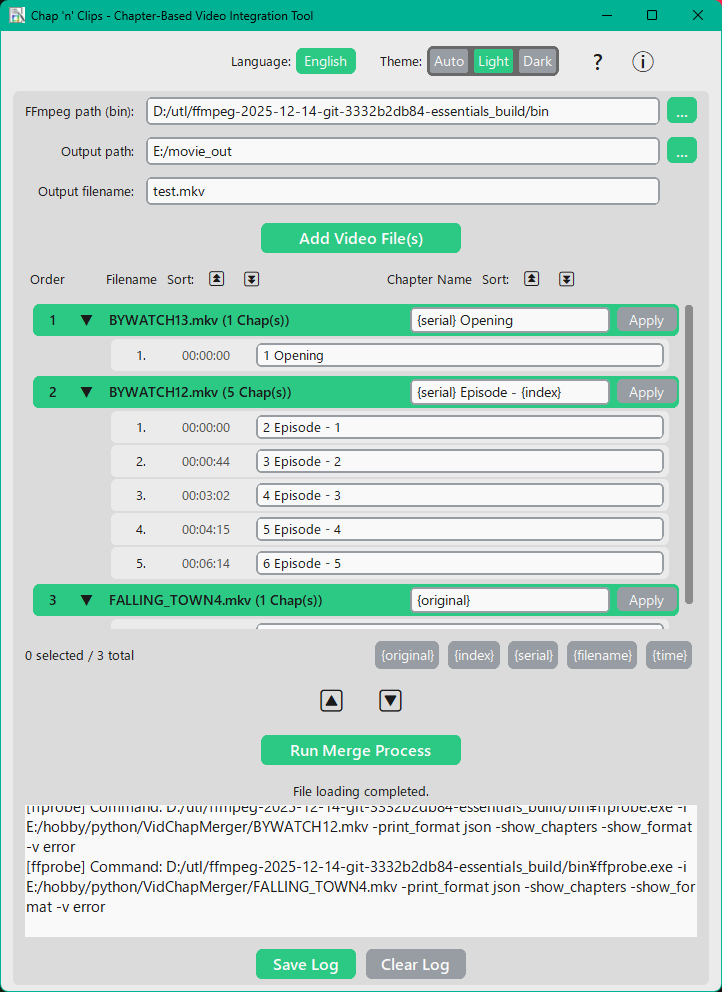Click Run Merge Process button
The height and width of the screenshot is (992, 722).
(361, 750)
